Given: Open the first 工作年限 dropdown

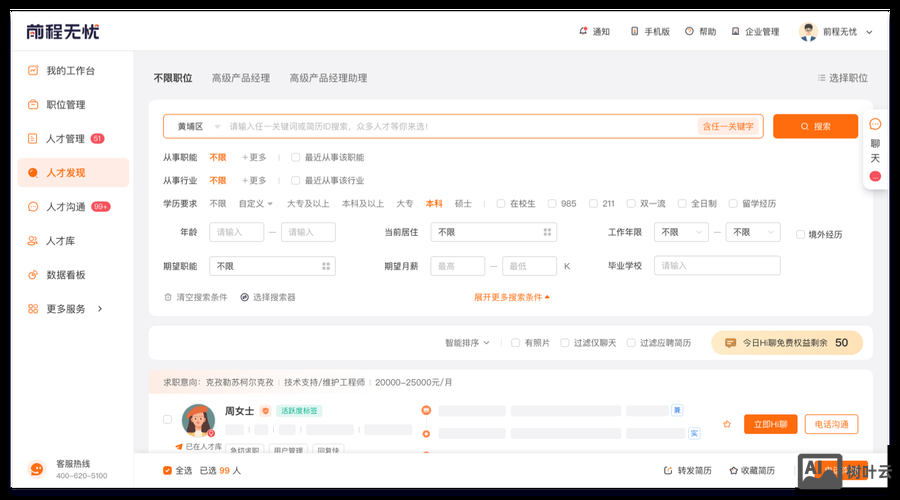Looking at the screenshot, I should tap(681, 232).
